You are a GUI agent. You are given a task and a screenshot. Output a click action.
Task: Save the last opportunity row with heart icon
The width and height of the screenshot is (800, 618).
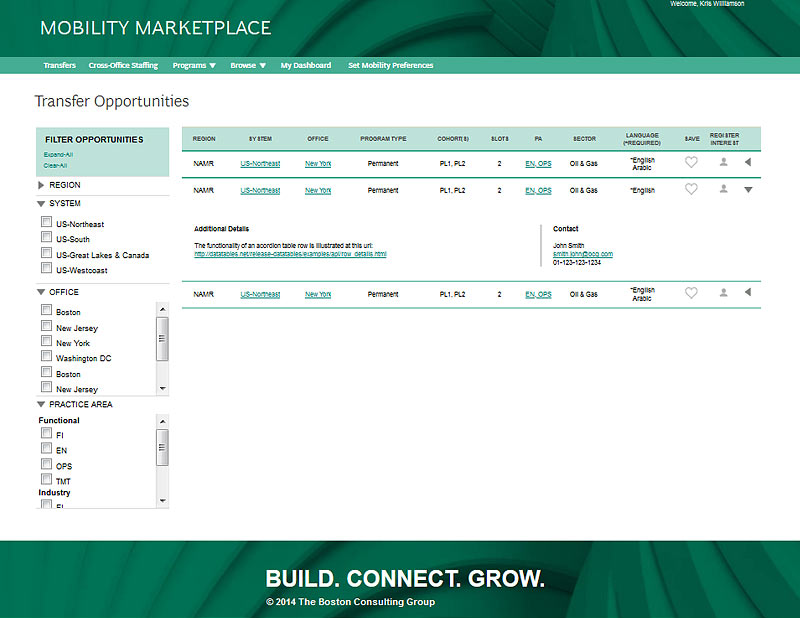pos(691,294)
